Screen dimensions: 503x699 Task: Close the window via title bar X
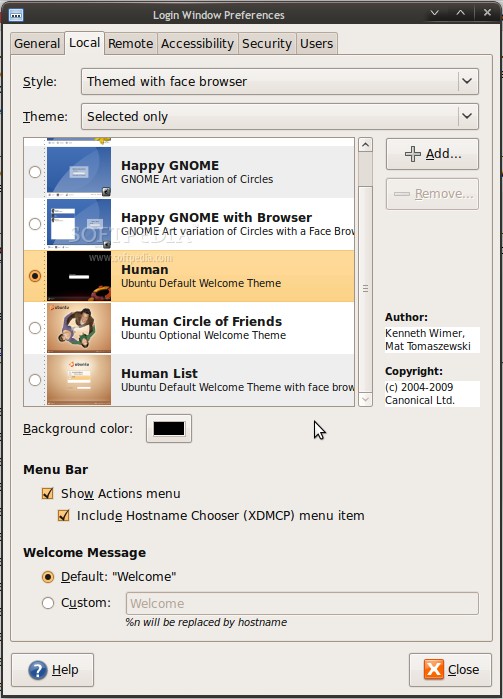487,13
